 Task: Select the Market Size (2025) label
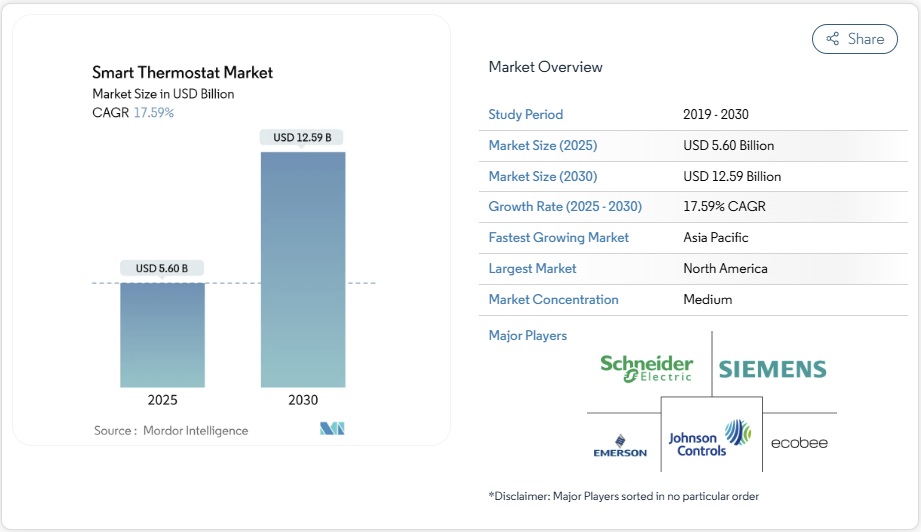(x=543, y=145)
